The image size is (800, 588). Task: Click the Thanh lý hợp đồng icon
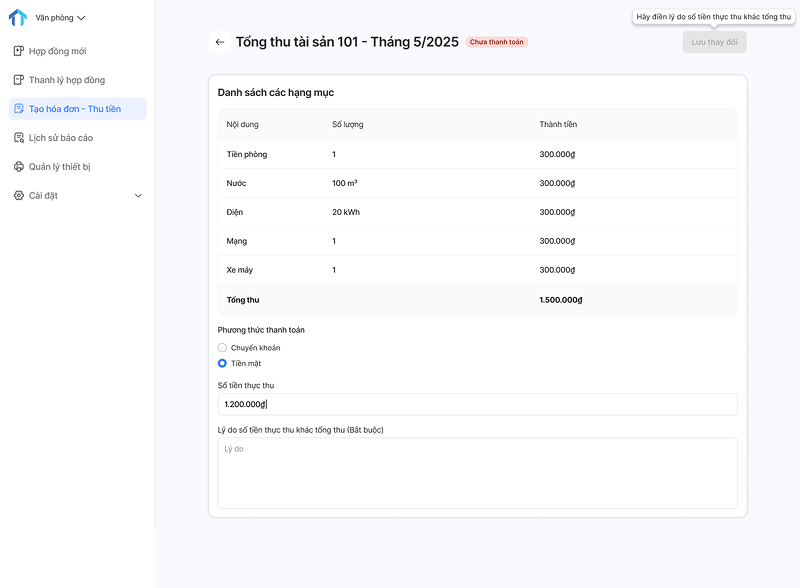(x=19, y=80)
